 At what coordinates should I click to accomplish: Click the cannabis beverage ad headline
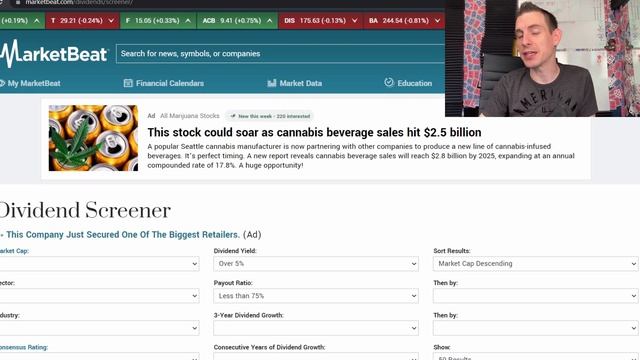tap(314, 132)
